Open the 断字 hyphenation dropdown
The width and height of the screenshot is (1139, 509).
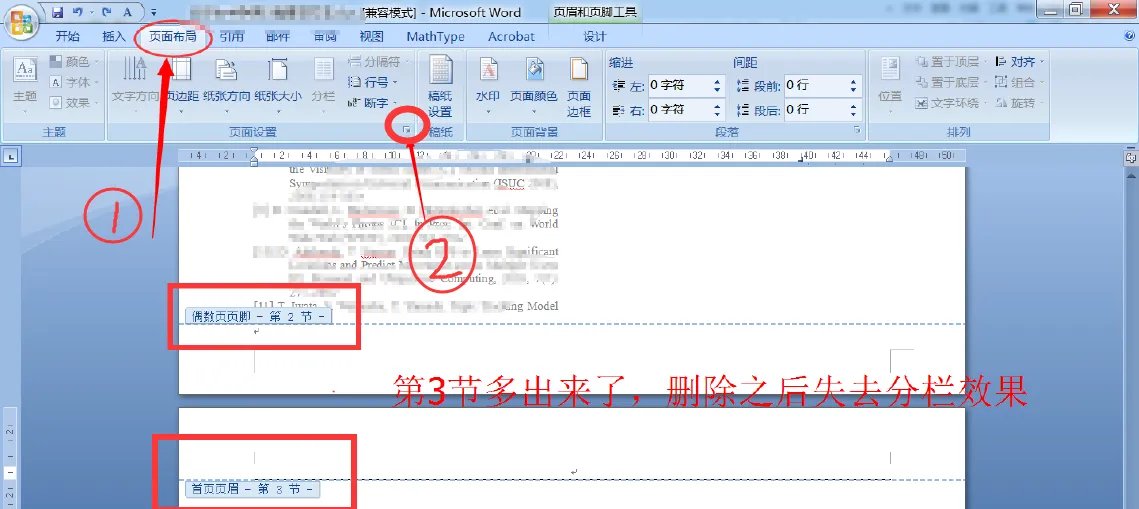(373, 103)
